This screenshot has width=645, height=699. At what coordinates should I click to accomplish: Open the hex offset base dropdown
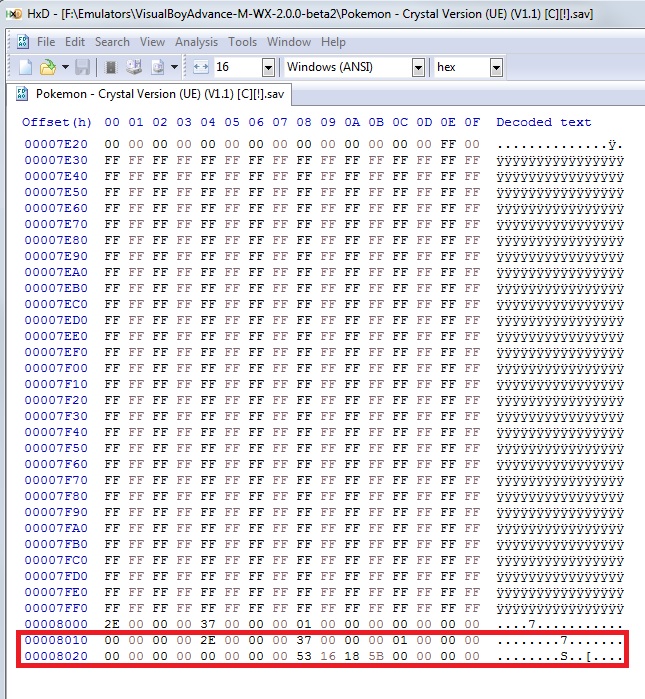coord(495,67)
